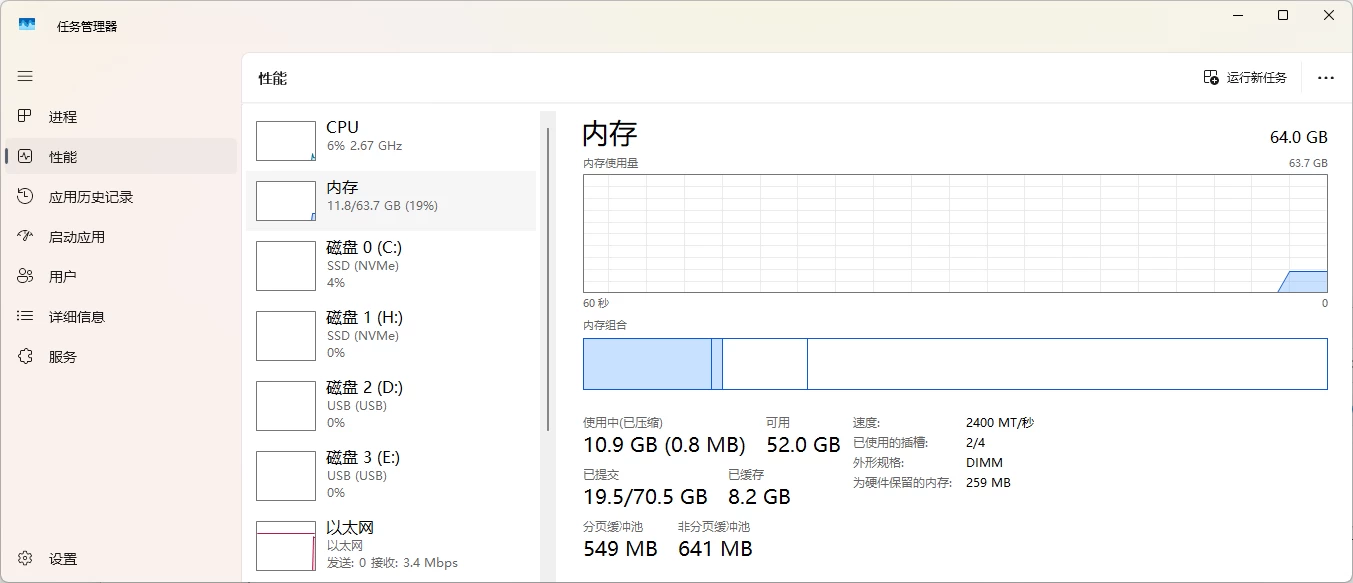Click the resource list vertical scrollbar
Image resolution: width=1353 pixels, height=583 pixels.
point(547,280)
